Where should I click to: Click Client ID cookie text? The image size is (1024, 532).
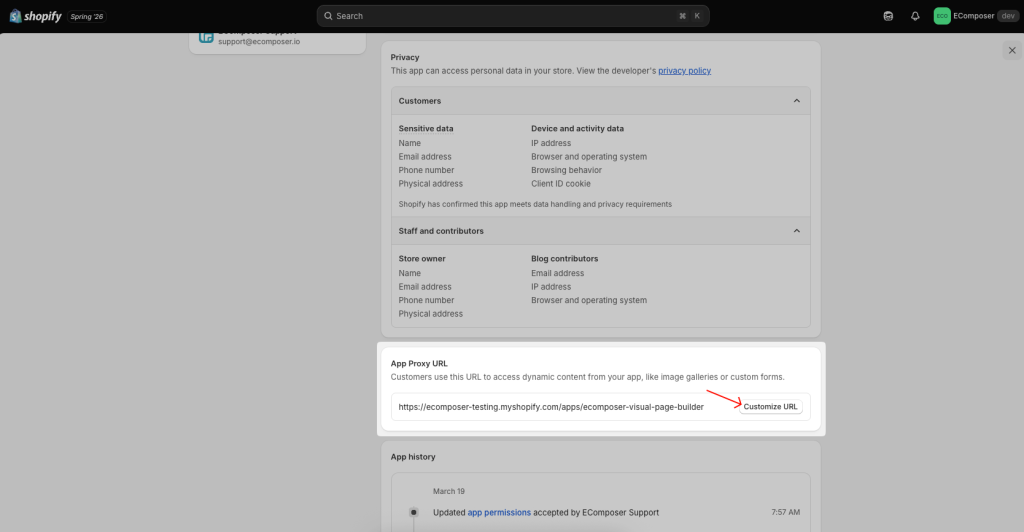coord(560,183)
